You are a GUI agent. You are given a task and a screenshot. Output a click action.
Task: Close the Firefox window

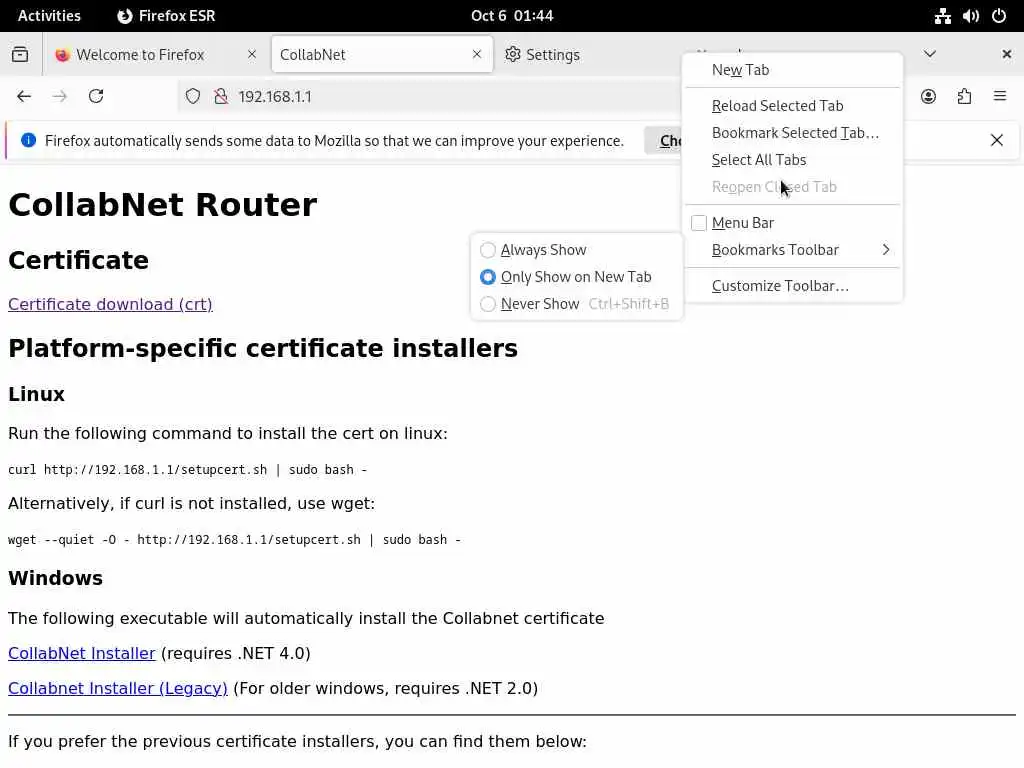pyautogui.click(x=1006, y=54)
